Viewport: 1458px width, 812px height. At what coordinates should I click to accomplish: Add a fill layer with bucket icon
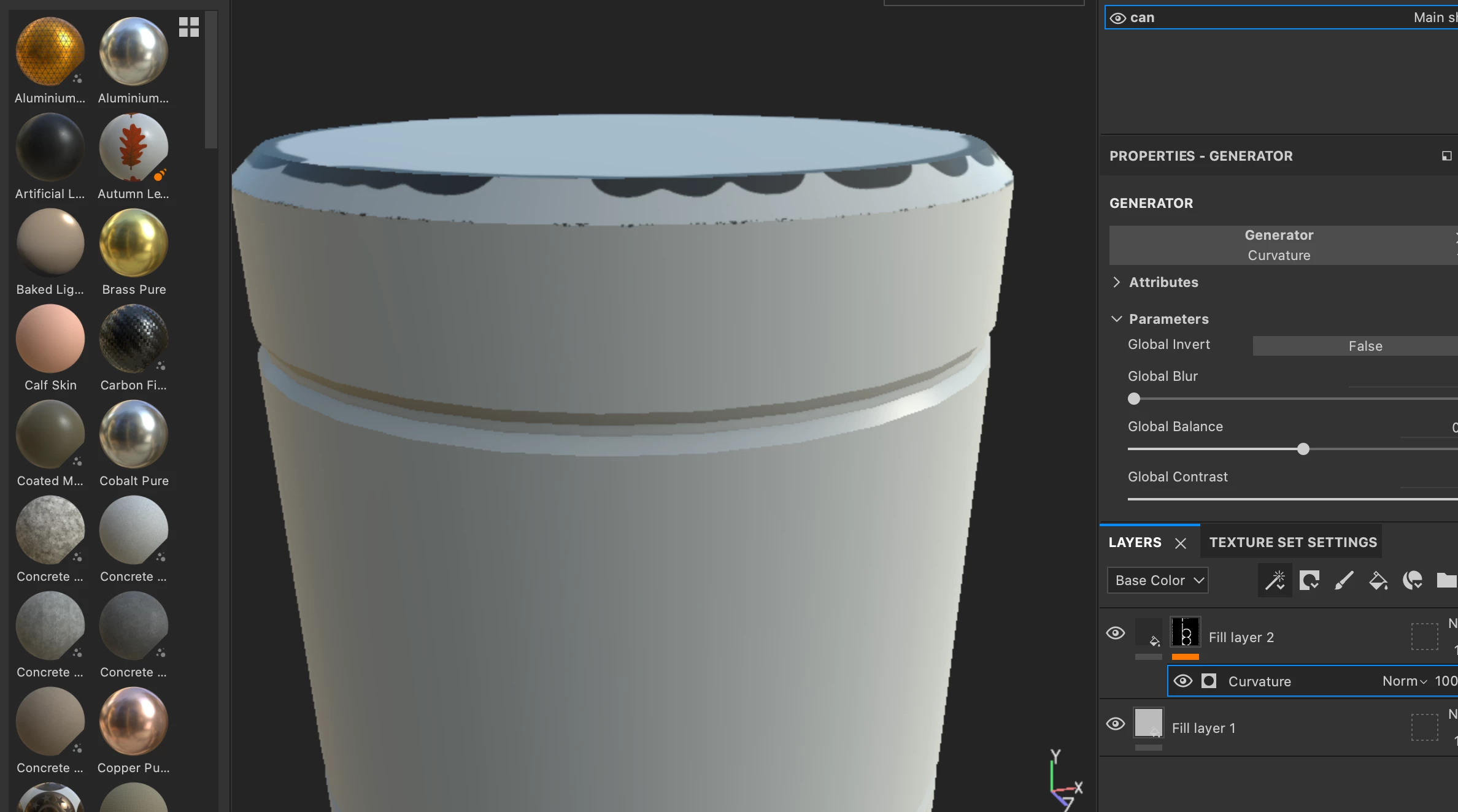coord(1378,580)
